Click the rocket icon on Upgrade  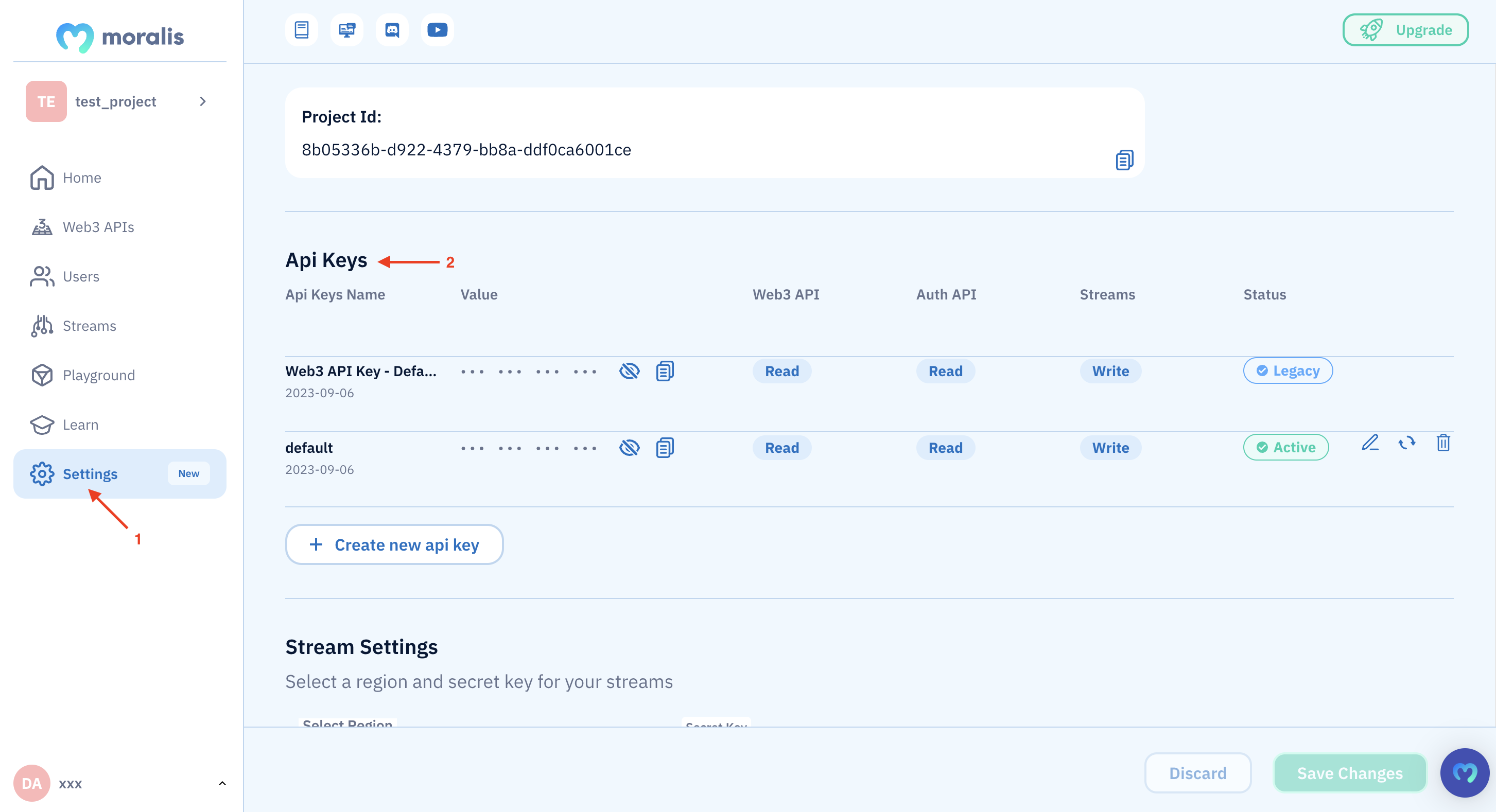pyautogui.click(x=1371, y=30)
